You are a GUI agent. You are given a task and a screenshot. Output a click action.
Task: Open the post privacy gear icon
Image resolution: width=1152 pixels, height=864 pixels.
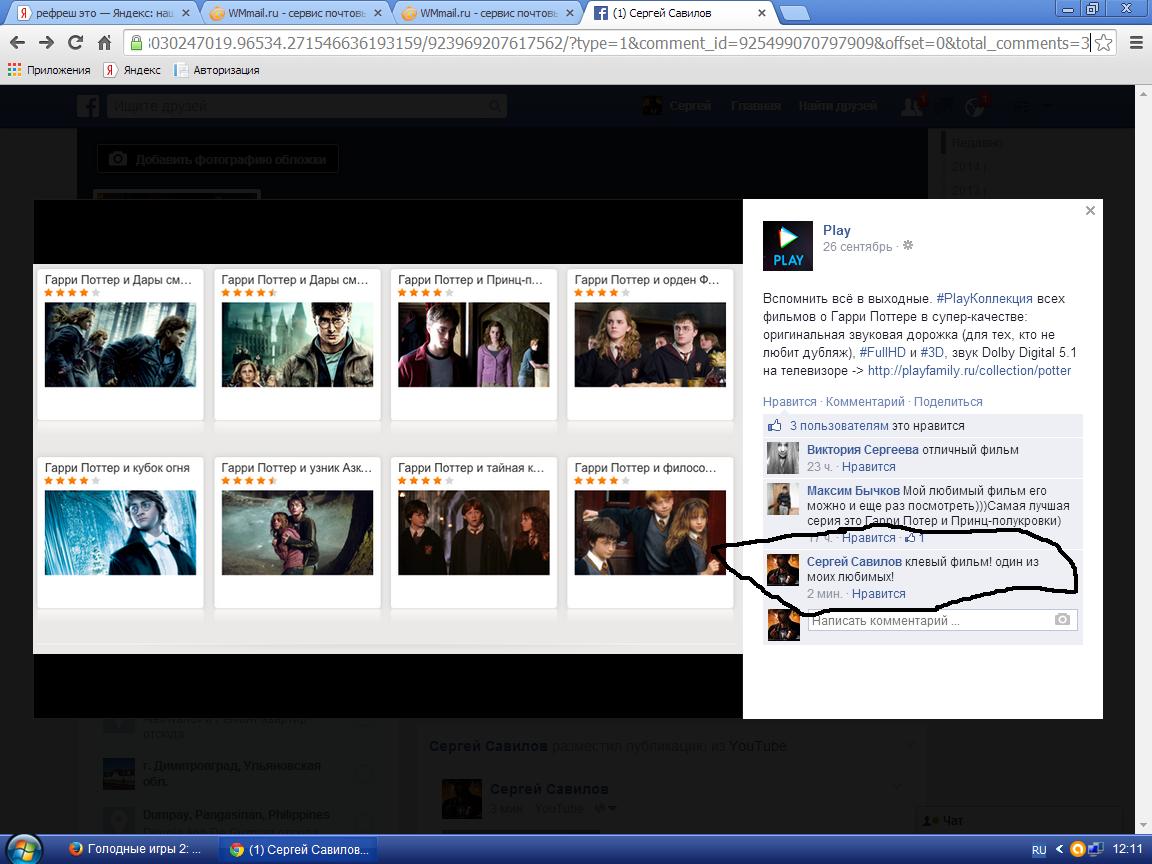908,245
